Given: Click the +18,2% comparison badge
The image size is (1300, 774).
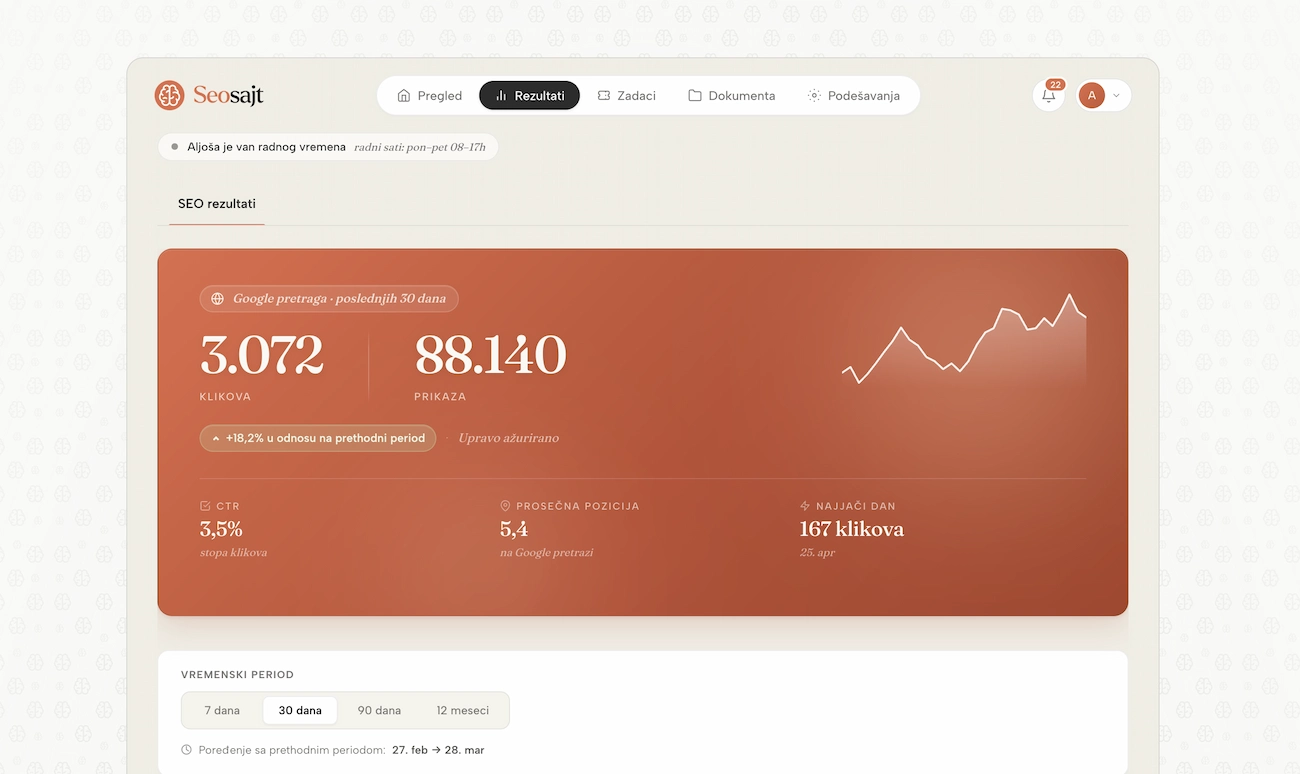Looking at the screenshot, I should point(317,438).
